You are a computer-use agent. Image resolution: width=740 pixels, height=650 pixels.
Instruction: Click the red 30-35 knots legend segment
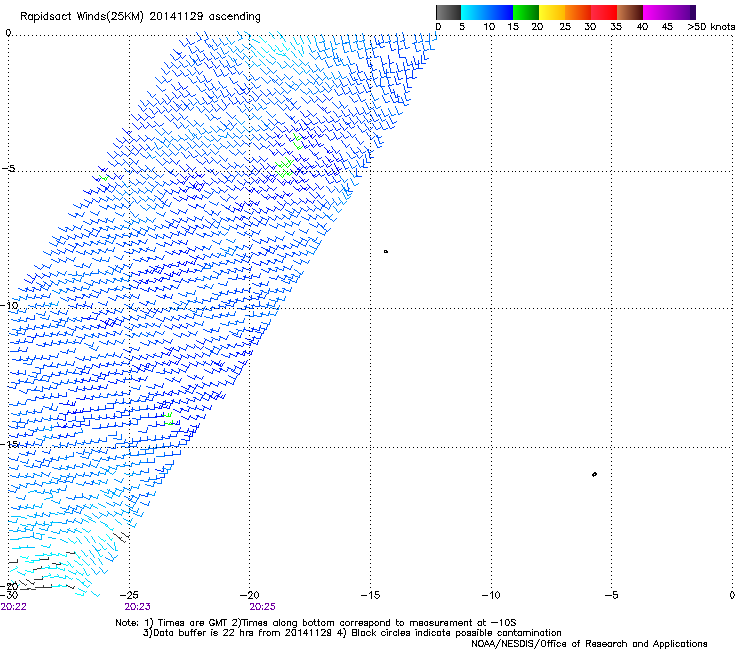pyautogui.click(x=604, y=12)
